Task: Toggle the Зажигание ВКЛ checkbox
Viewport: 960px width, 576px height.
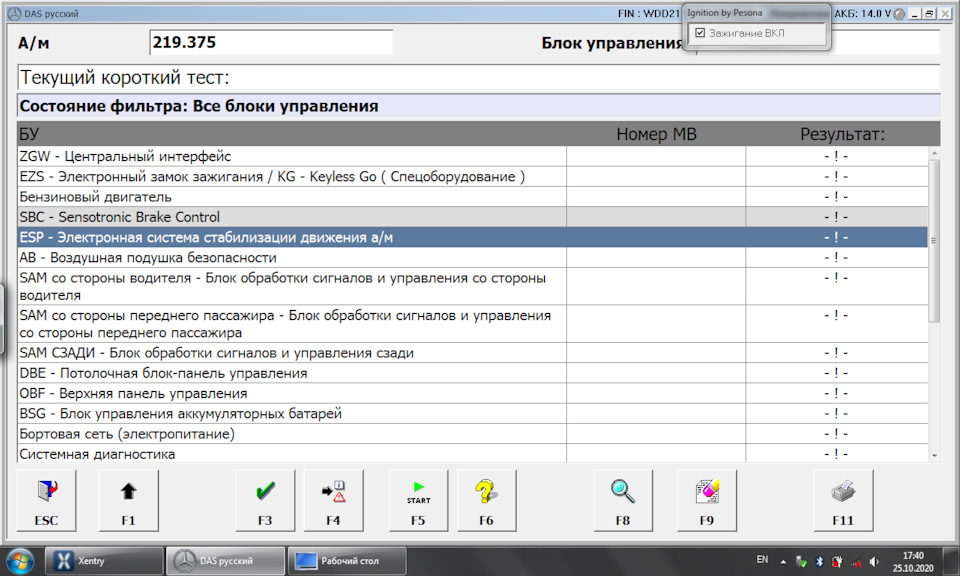Action: (x=700, y=33)
